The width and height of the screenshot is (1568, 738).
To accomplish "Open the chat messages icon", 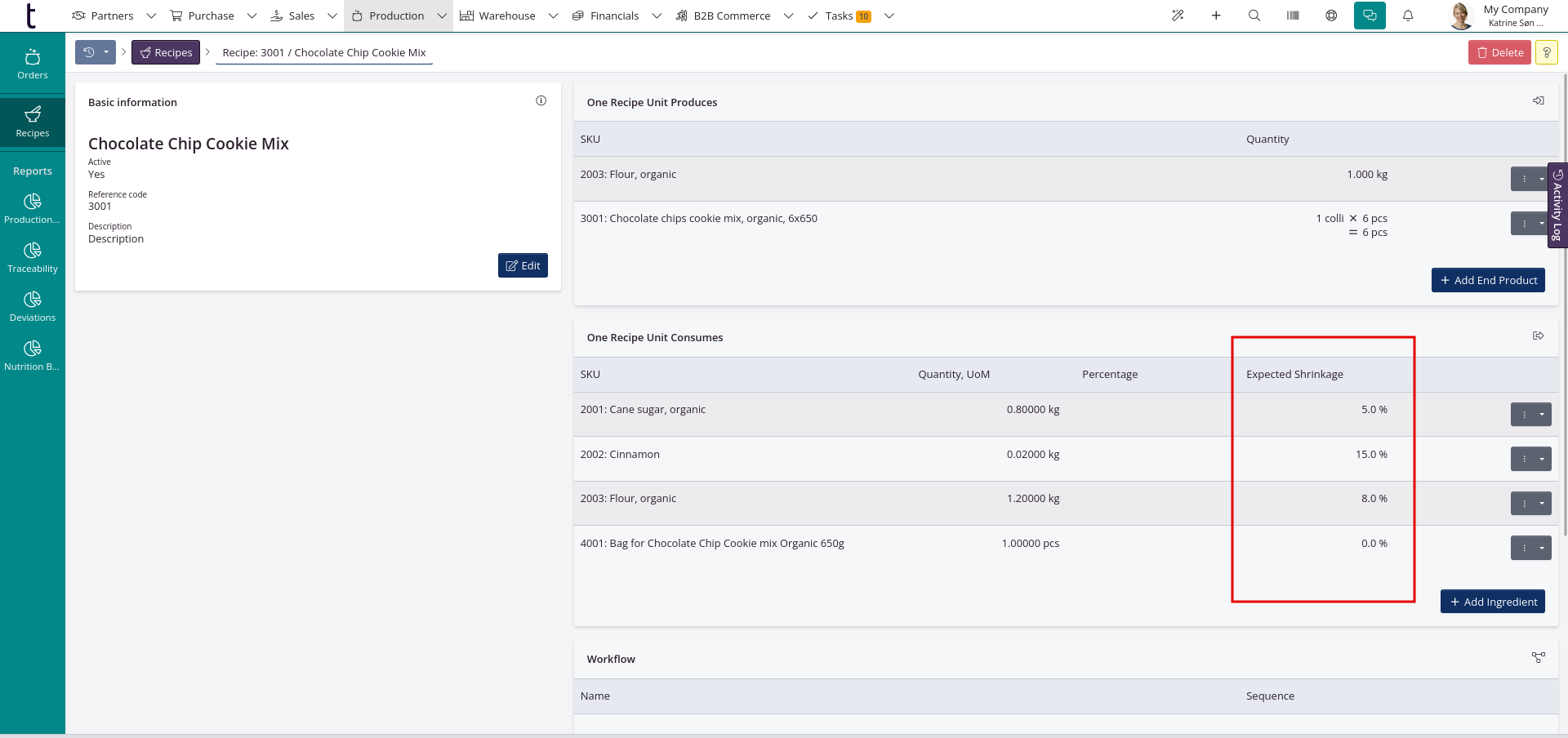I will (x=1370, y=16).
